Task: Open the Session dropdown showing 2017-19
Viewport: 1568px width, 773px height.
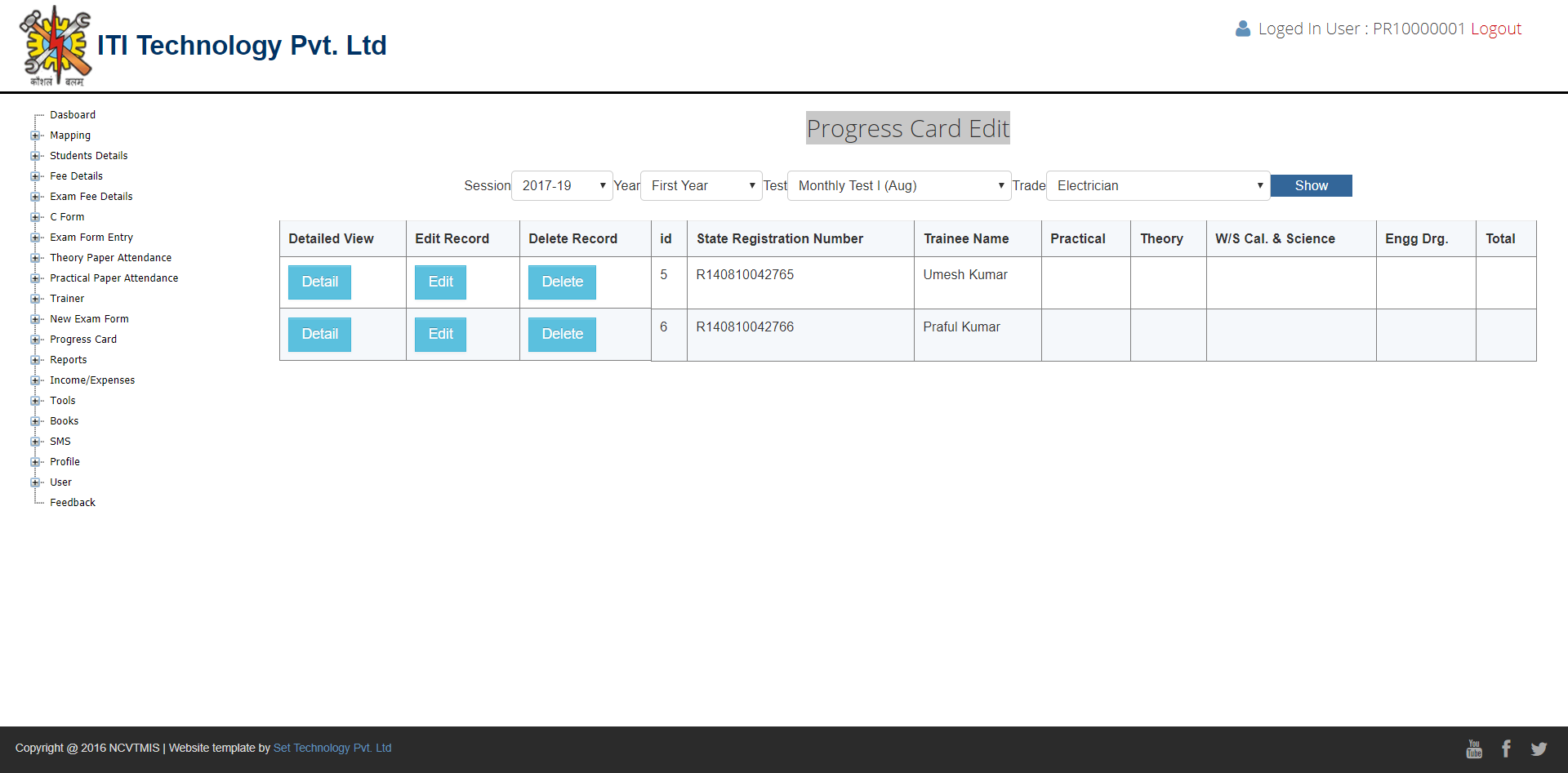Action: (562, 186)
